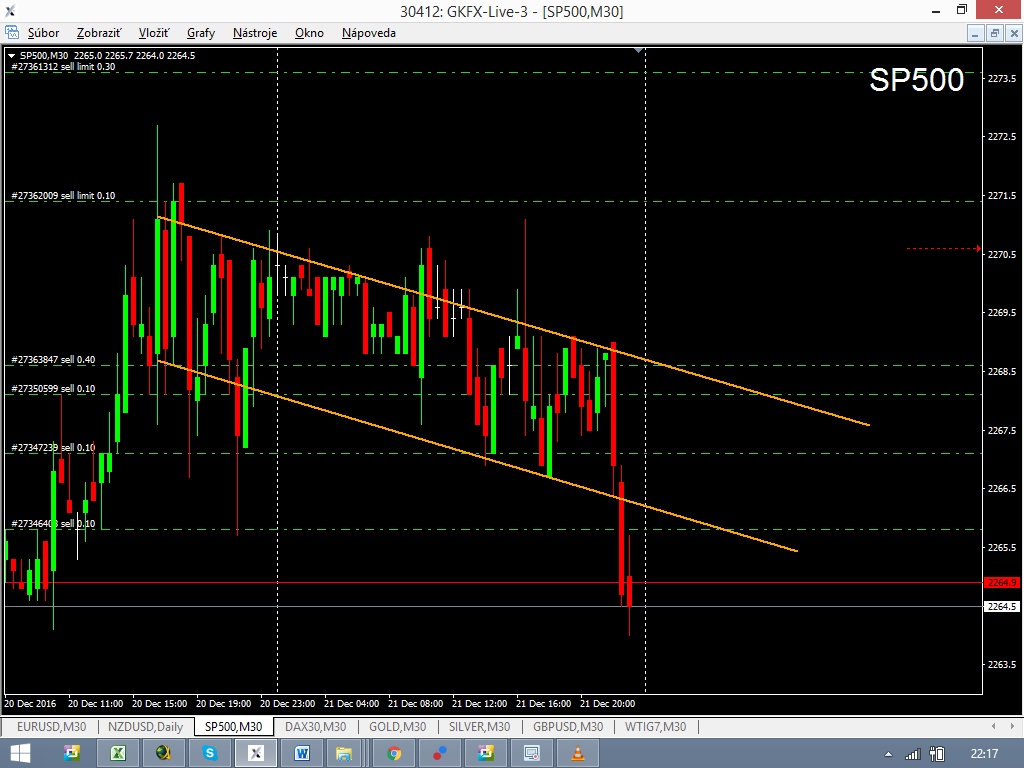
Task: Open Excel from the taskbar
Action: pos(118,754)
